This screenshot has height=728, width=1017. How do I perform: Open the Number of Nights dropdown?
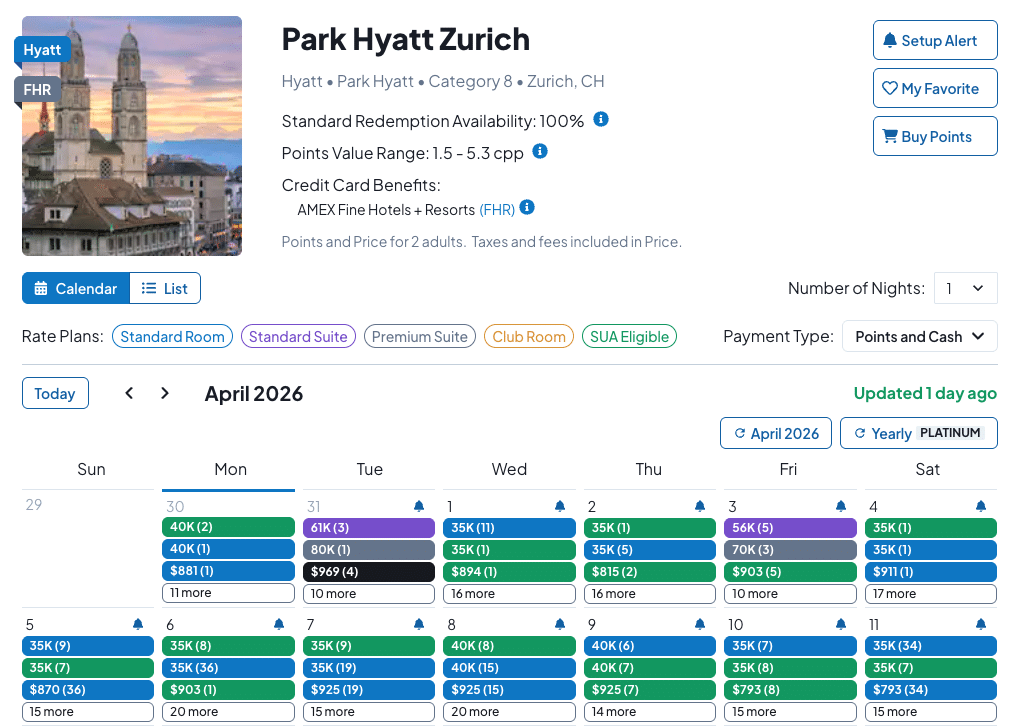965,288
